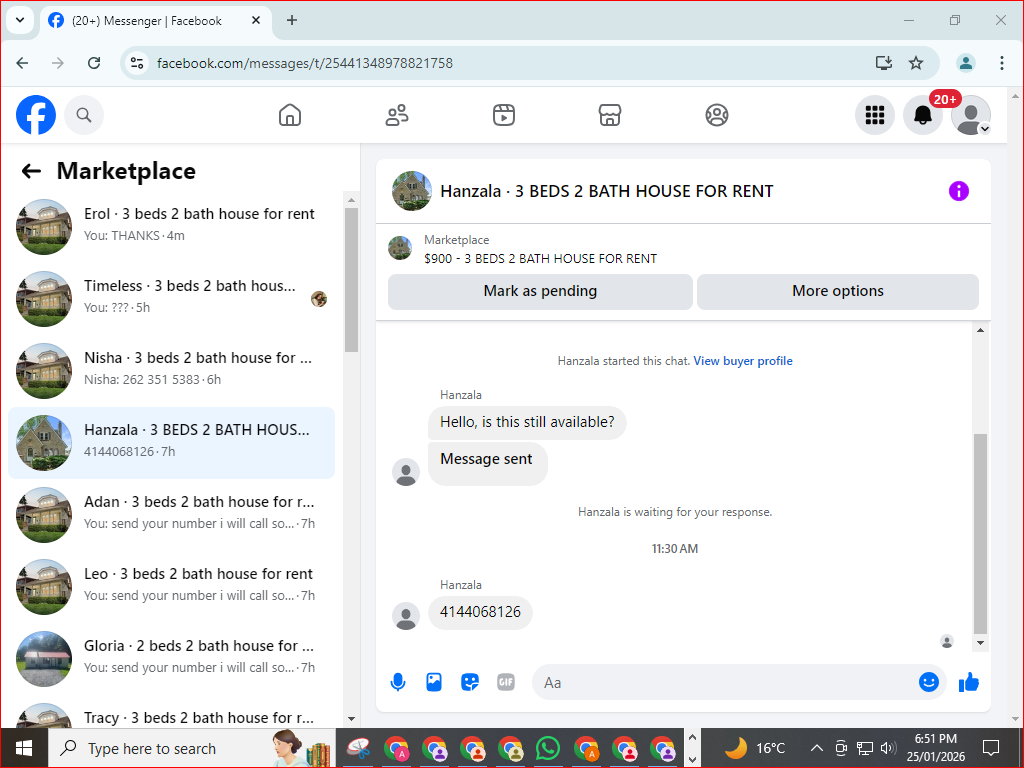Open the Facebook menu grid icon
The image size is (1024, 768).
(874, 115)
